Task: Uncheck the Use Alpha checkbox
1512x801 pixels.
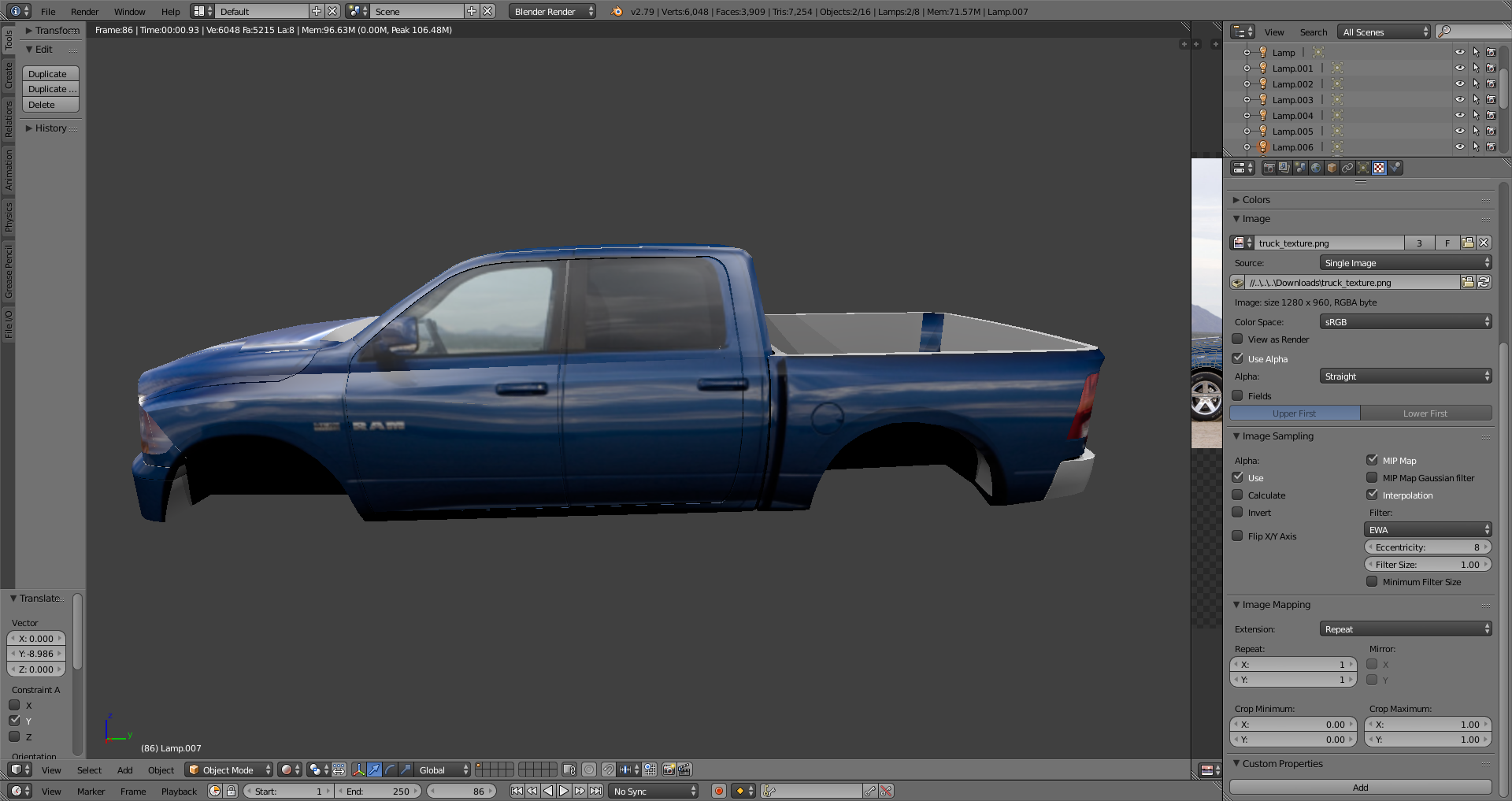Action: [x=1238, y=358]
